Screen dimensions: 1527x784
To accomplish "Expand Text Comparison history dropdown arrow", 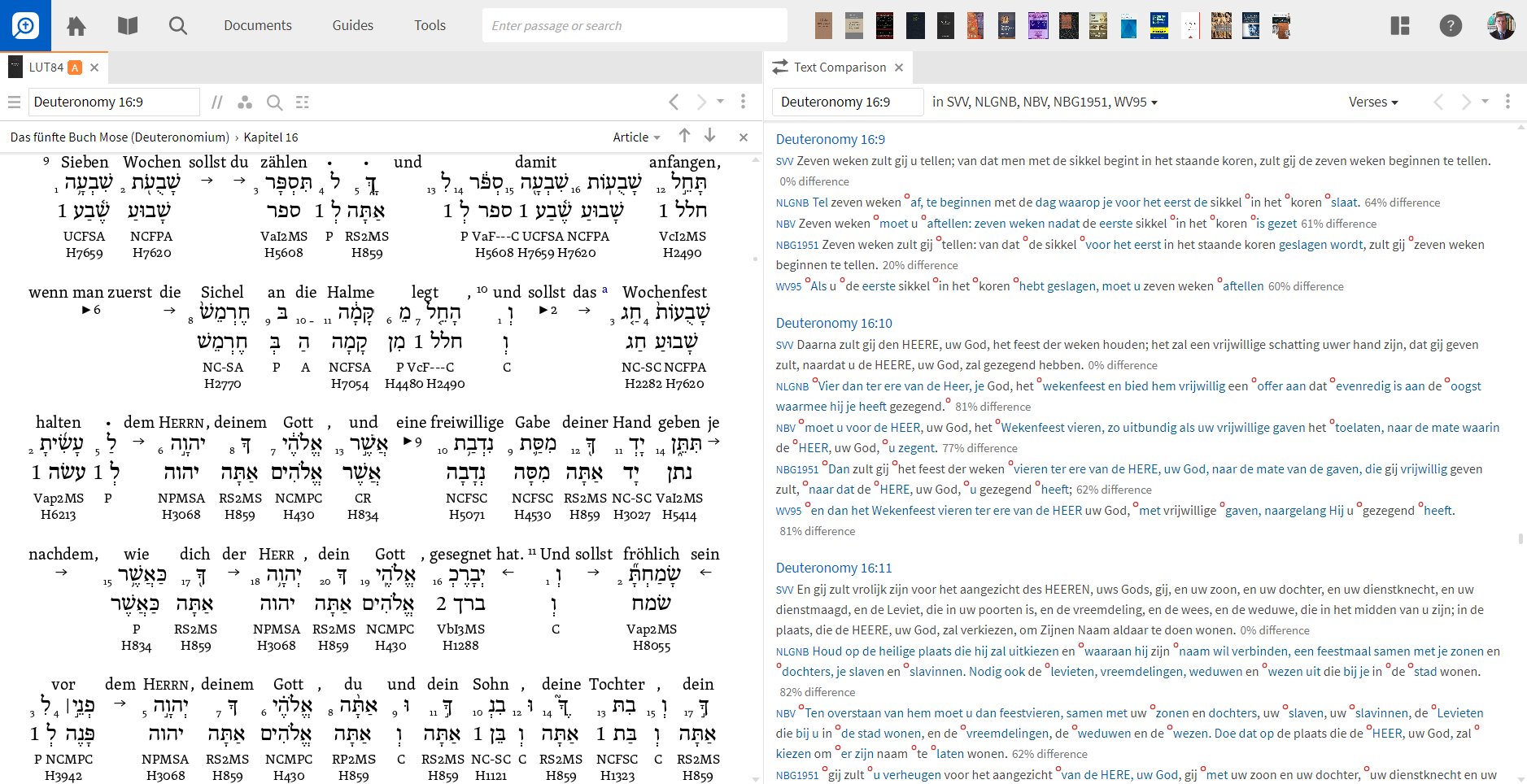I will [x=1485, y=102].
